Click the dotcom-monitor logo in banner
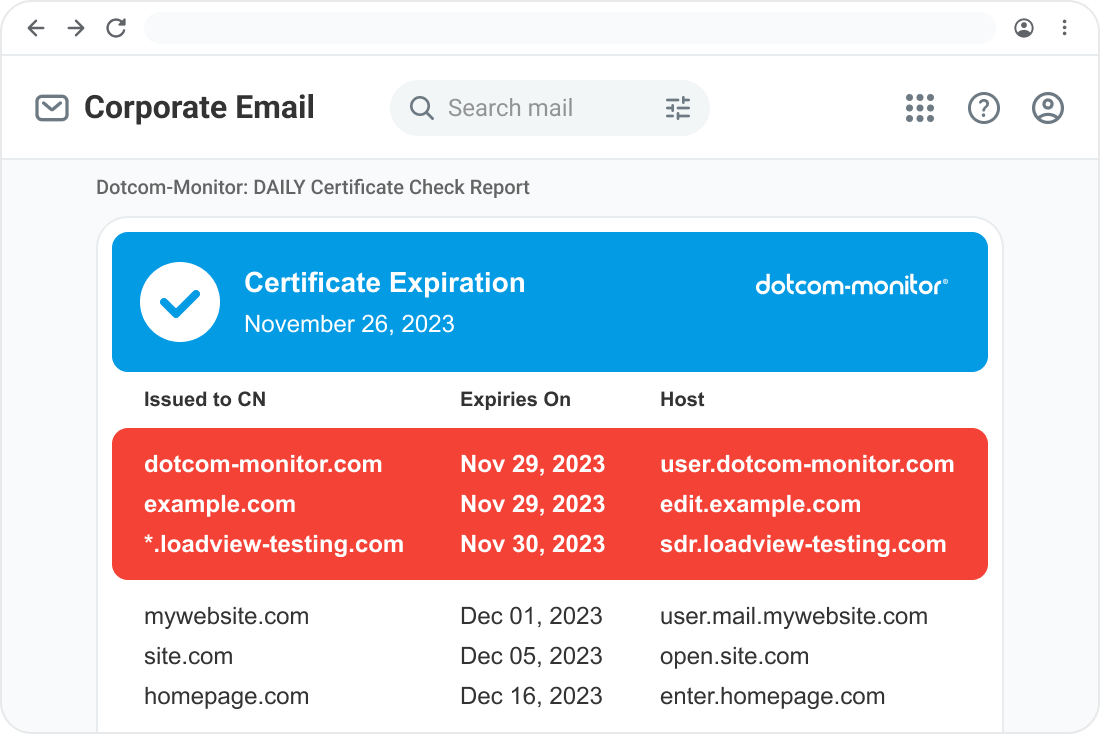 click(x=852, y=286)
